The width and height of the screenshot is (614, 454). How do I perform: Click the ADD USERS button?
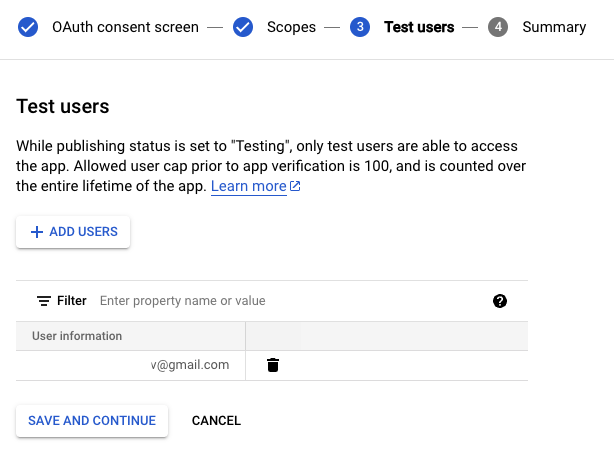(73, 232)
